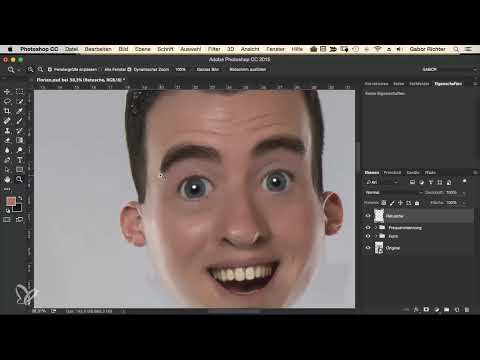Select the History Brush tool
480x360 pixels.
coord(19,130)
